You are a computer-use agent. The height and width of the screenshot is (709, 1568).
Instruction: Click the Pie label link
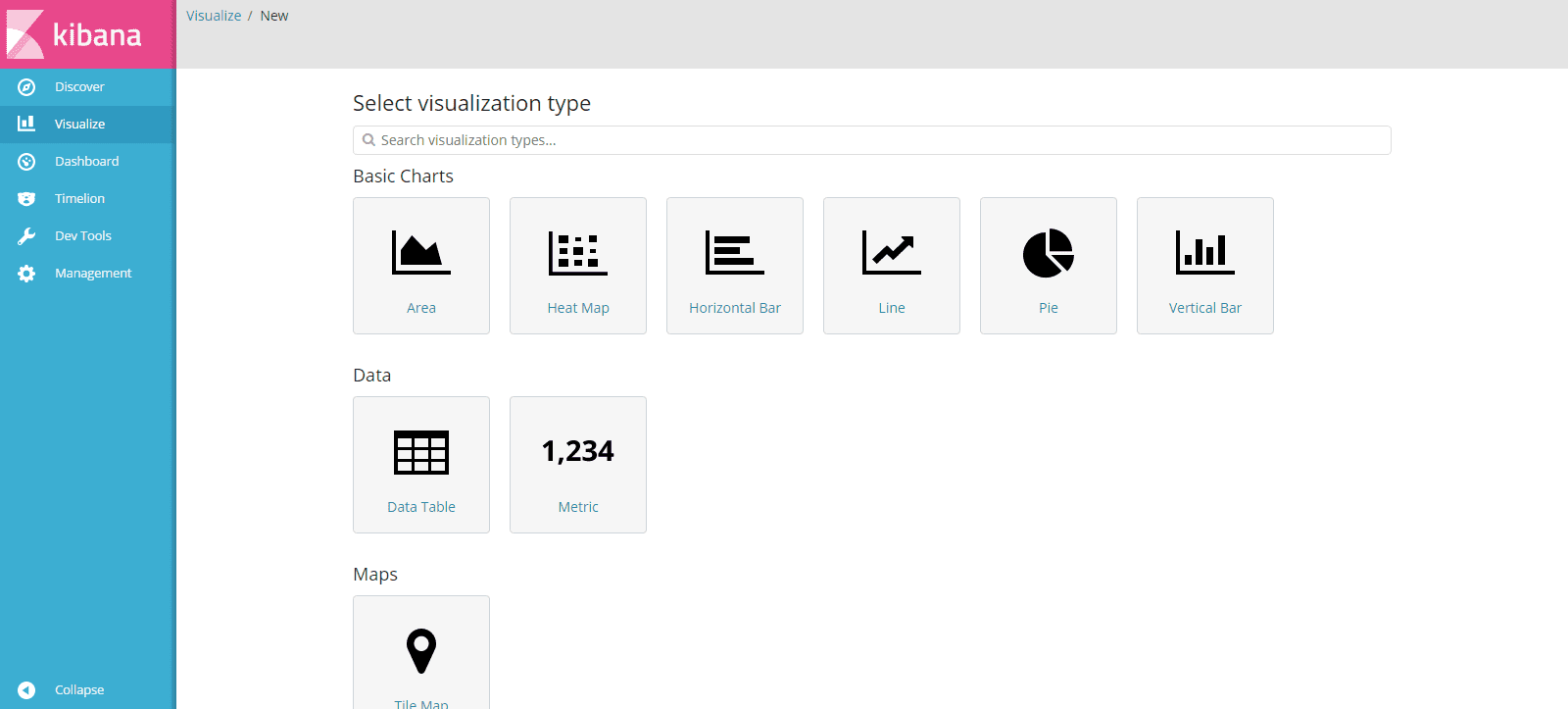pos(1049,308)
